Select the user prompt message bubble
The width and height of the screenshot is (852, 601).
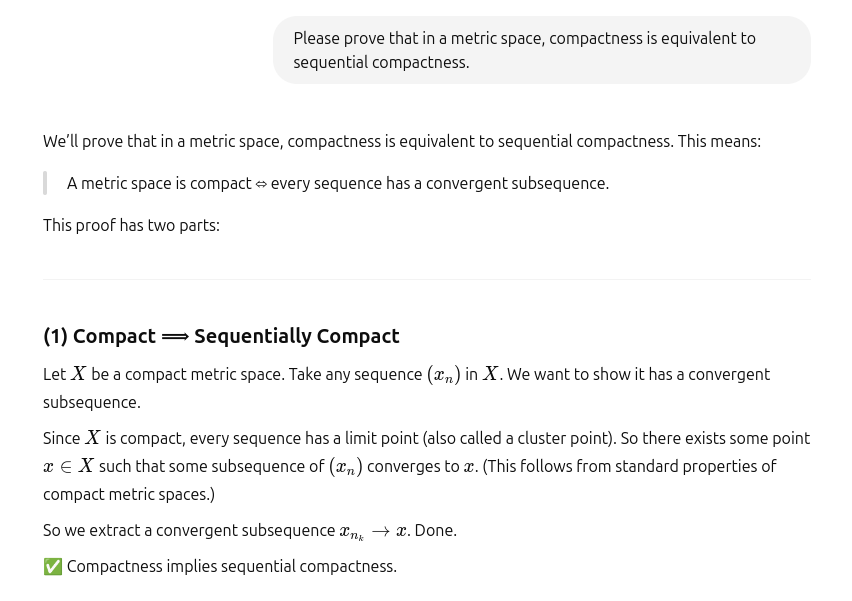pos(542,50)
